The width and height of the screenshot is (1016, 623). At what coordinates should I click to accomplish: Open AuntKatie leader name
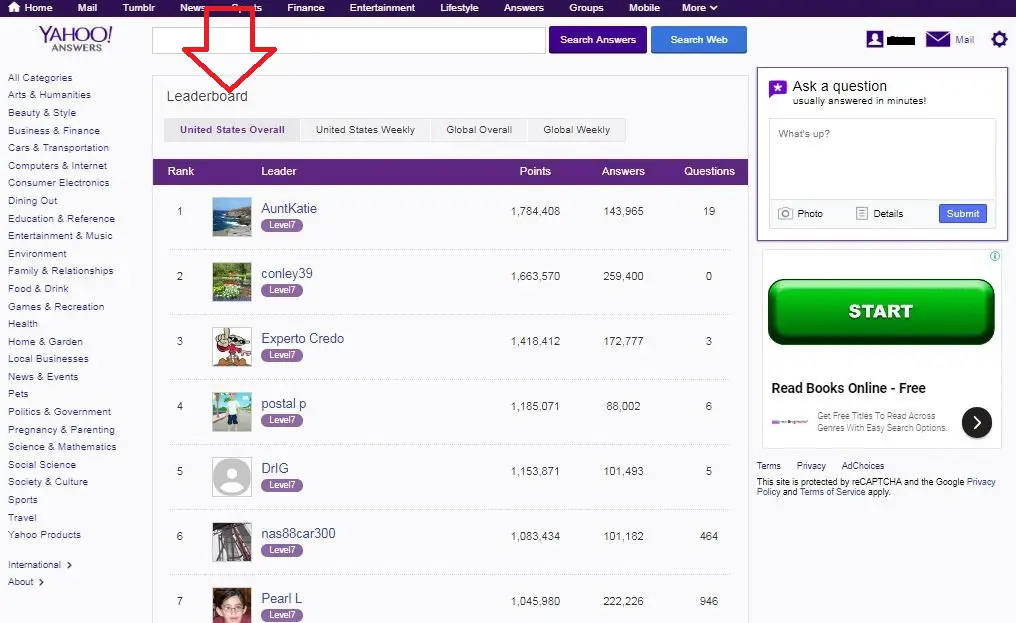(289, 209)
